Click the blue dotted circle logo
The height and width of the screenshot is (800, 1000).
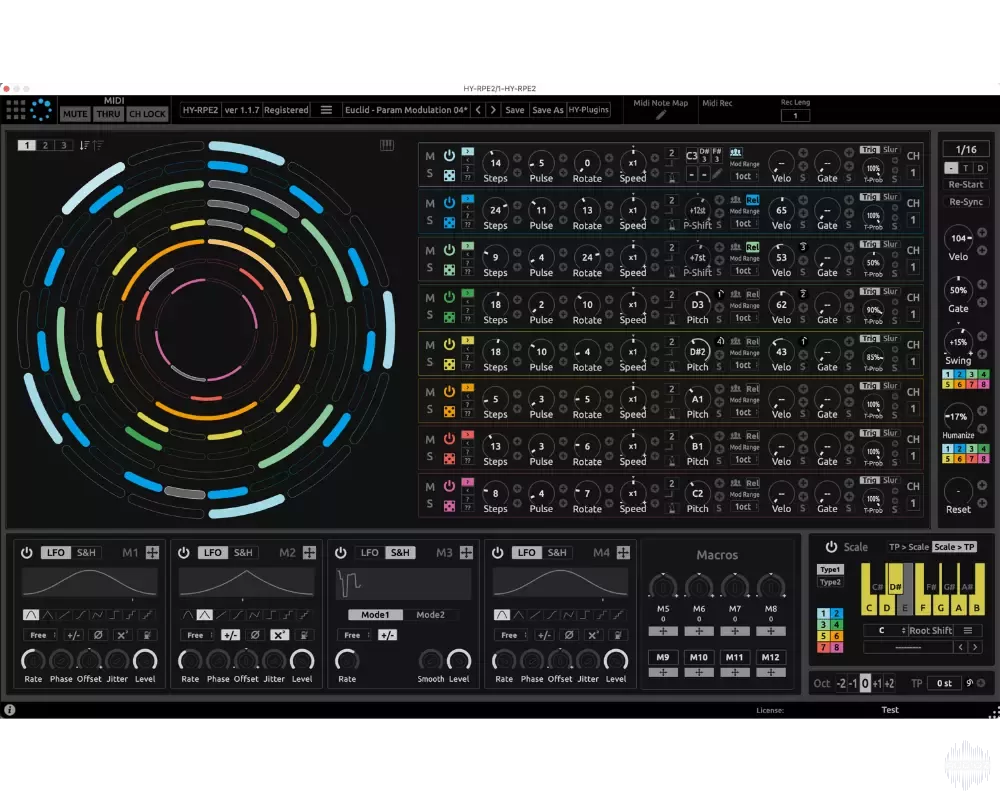[41, 110]
